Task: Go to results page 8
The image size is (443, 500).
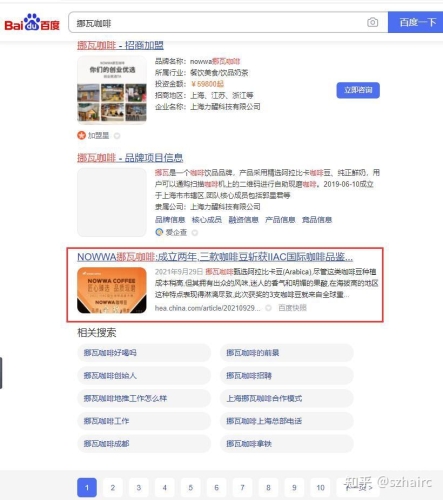Action: (268, 488)
